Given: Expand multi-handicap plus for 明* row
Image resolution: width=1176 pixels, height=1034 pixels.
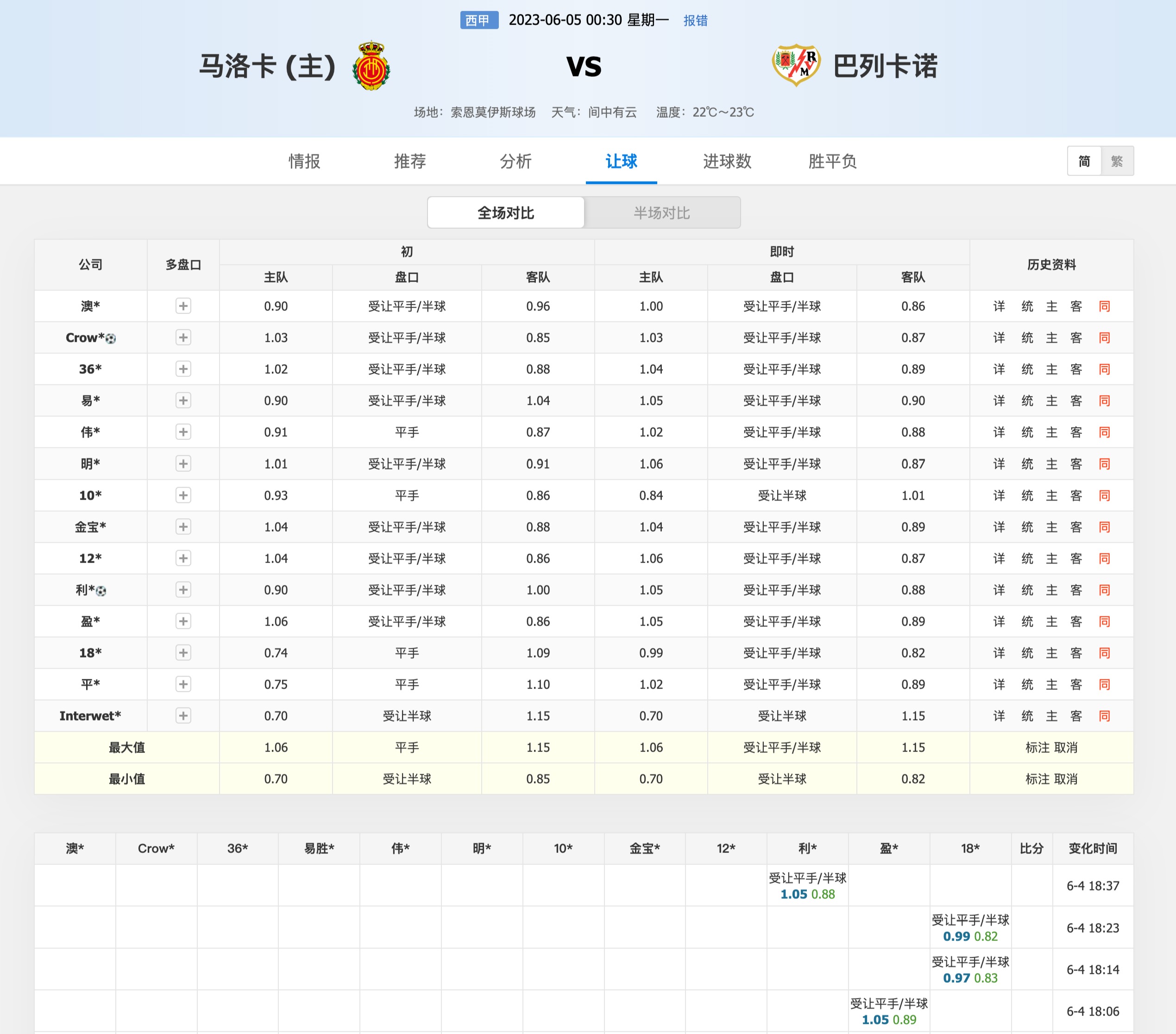Looking at the screenshot, I should (183, 464).
